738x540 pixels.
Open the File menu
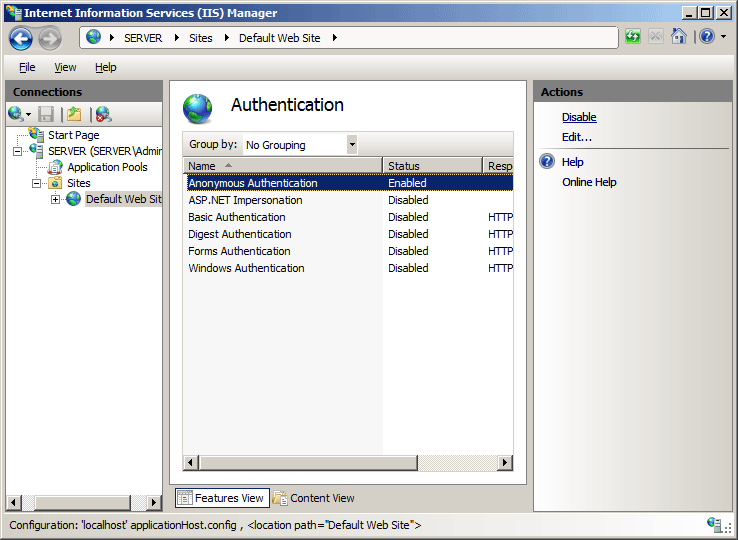coord(27,67)
